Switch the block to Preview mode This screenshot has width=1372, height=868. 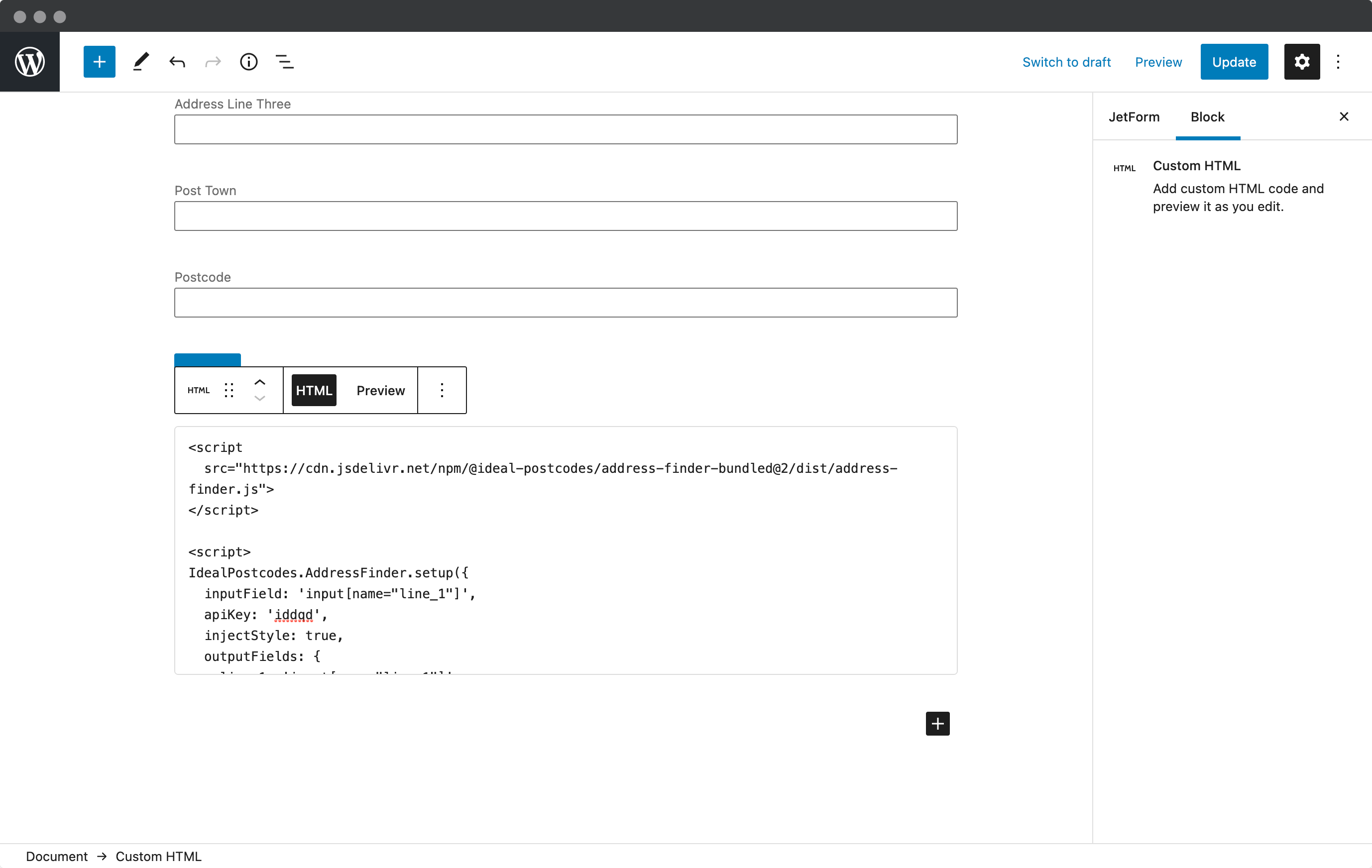380,390
